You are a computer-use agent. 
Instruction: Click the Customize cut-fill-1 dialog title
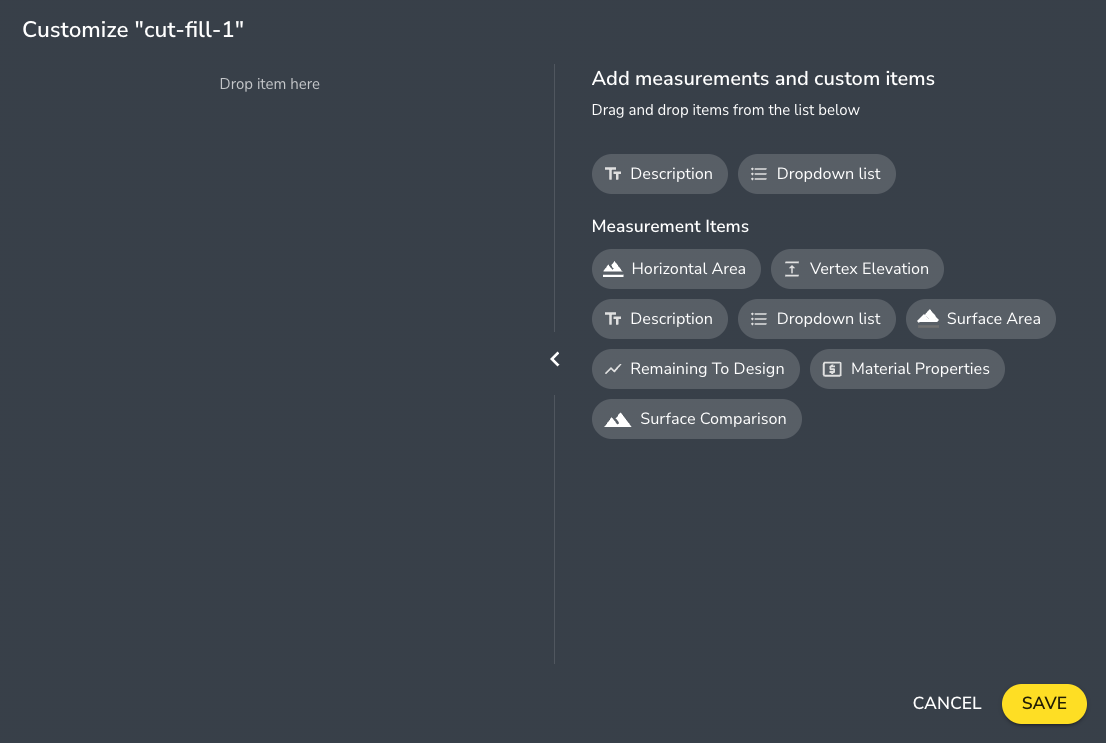[x=133, y=29]
